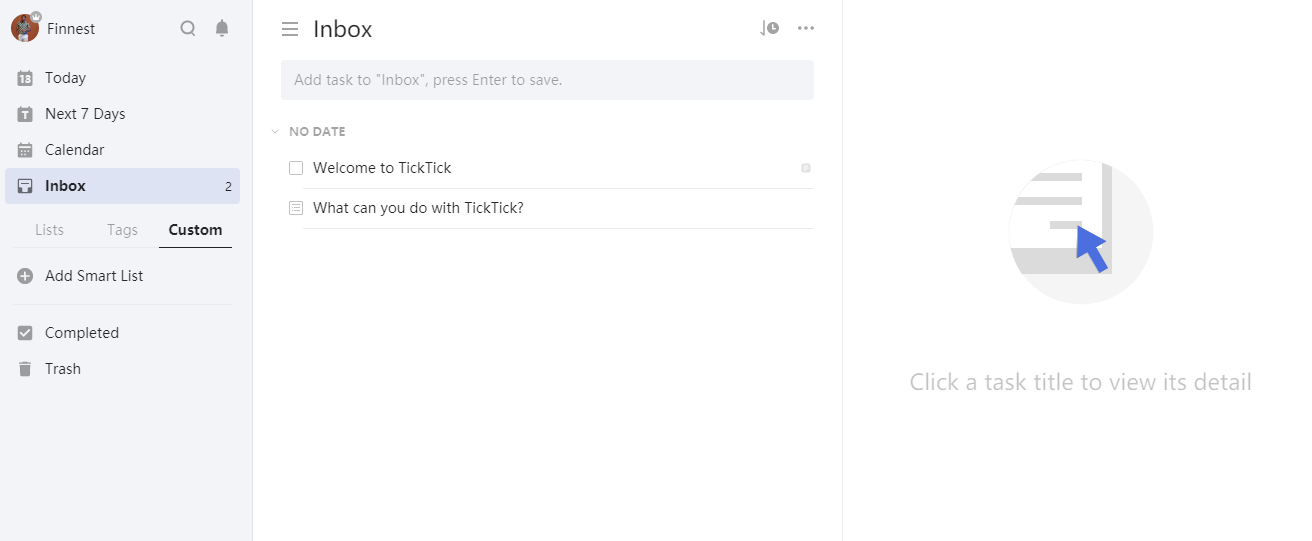This screenshot has width=1312, height=541.
Task: Switch to the Tags tab
Action: 122,230
